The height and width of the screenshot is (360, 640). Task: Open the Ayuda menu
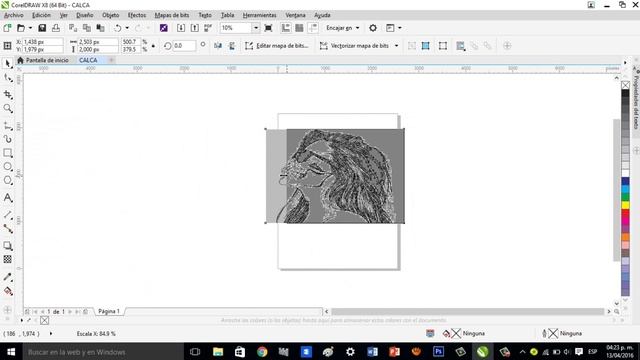point(322,15)
